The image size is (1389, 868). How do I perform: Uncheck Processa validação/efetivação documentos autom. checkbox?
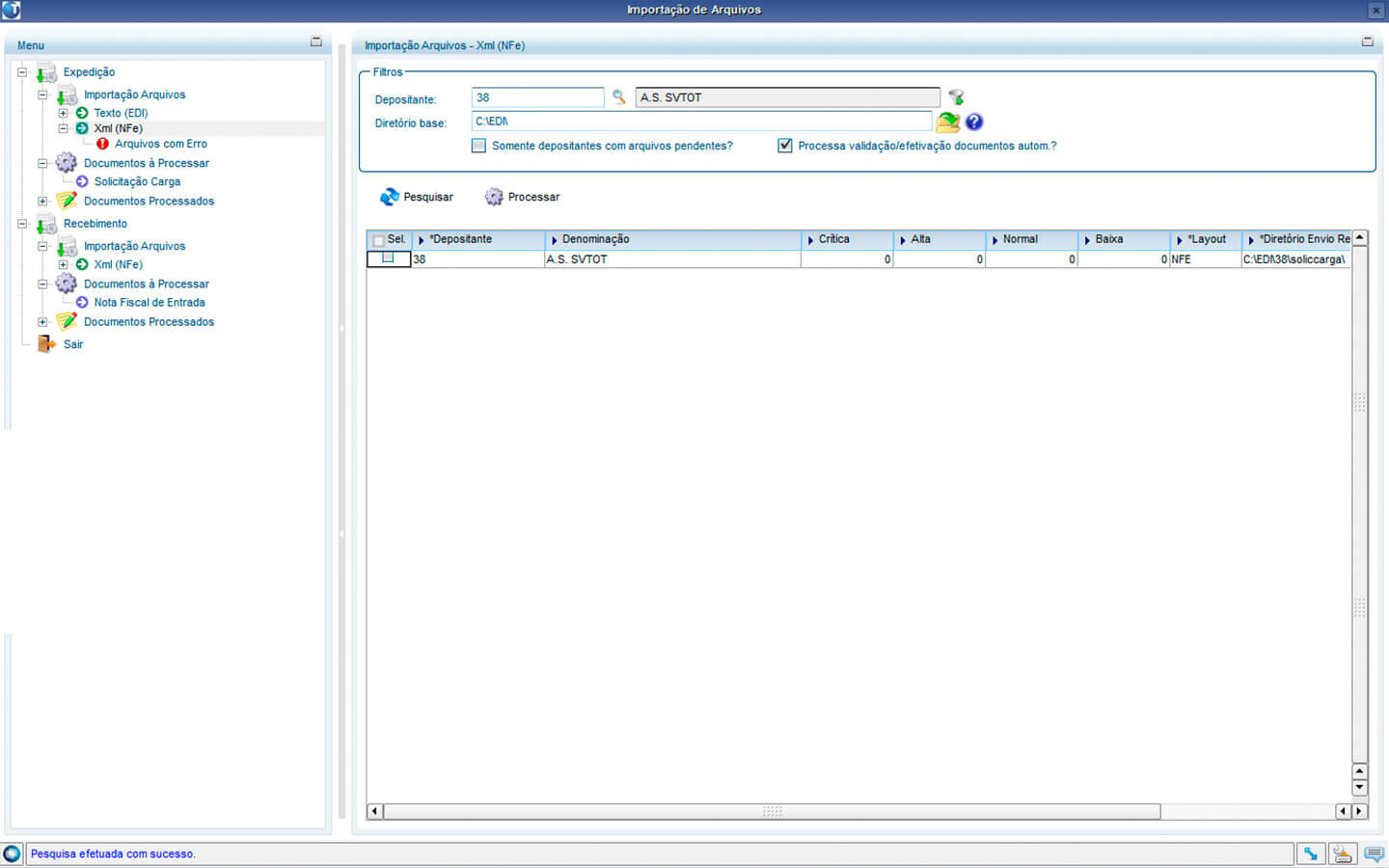point(785,146)
